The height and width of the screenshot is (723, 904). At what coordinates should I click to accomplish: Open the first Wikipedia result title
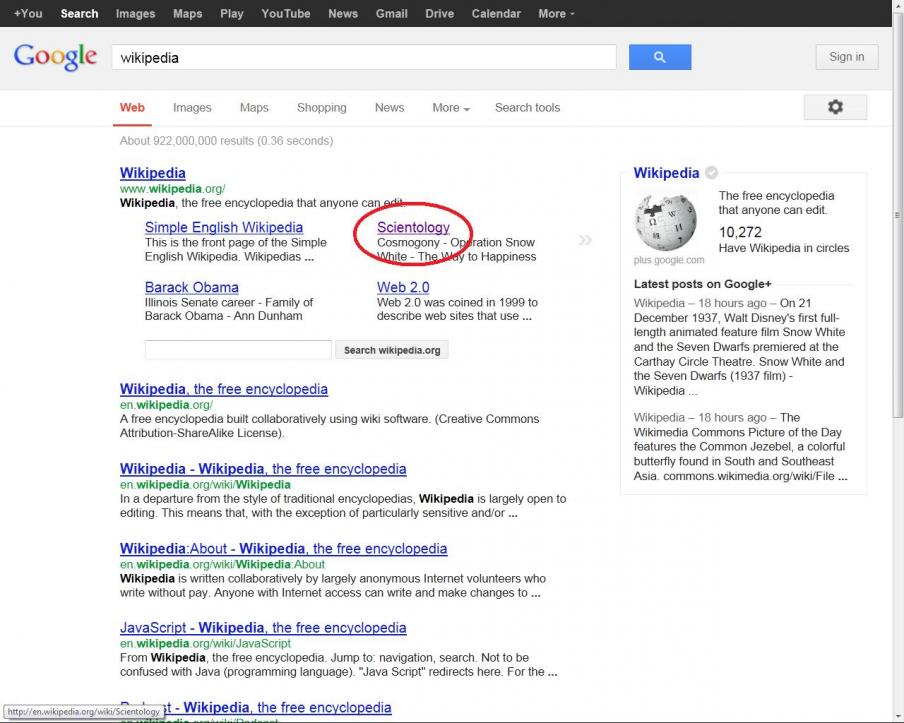point(153,173)
